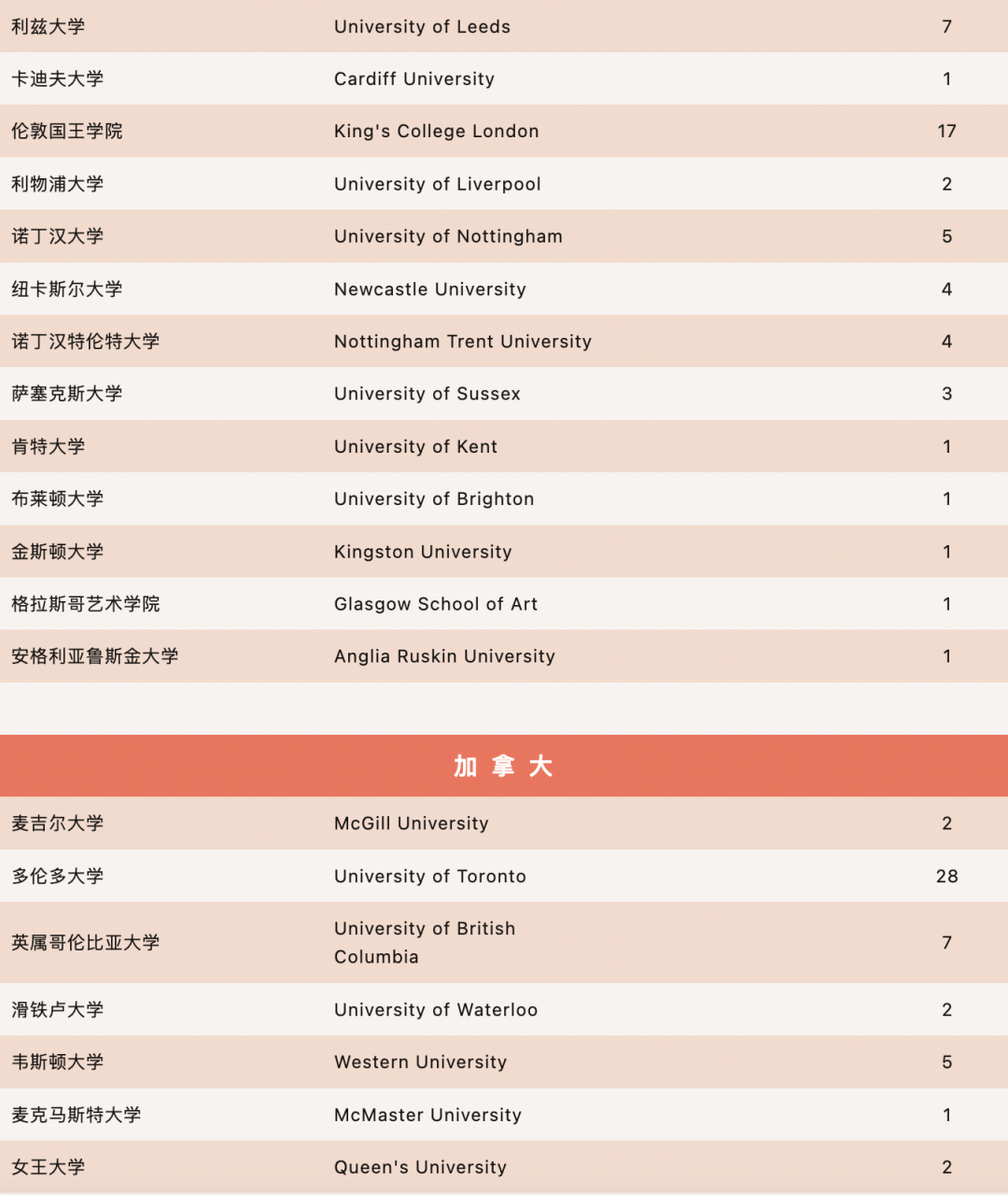Click 'Anglia Ruskin University' cell
The image size is (1008, 1195).
pyautogui.click(x=444, y=656)
